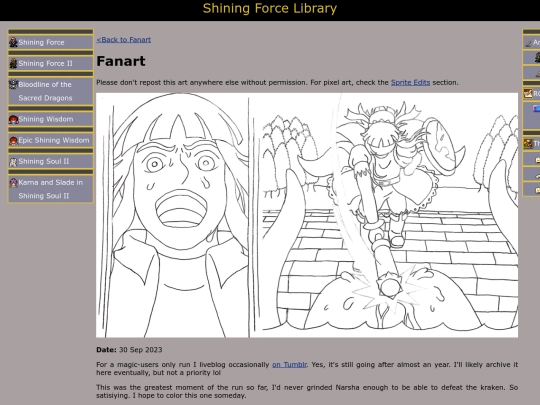The height and width of the screenshot is (405, 540).
Task: Click the Bloodline of the Sacred Dragons sprite icon
Action: 13,84
